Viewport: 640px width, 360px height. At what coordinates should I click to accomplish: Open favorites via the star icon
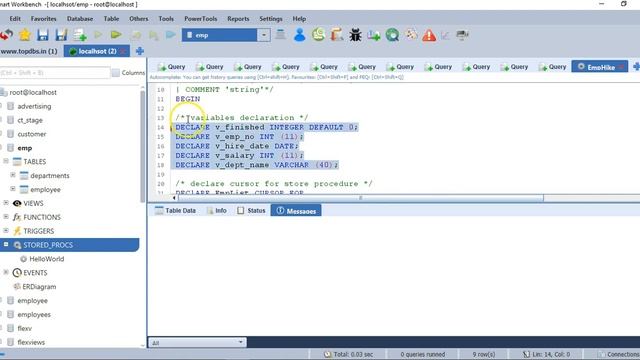(x=25, y=35)
